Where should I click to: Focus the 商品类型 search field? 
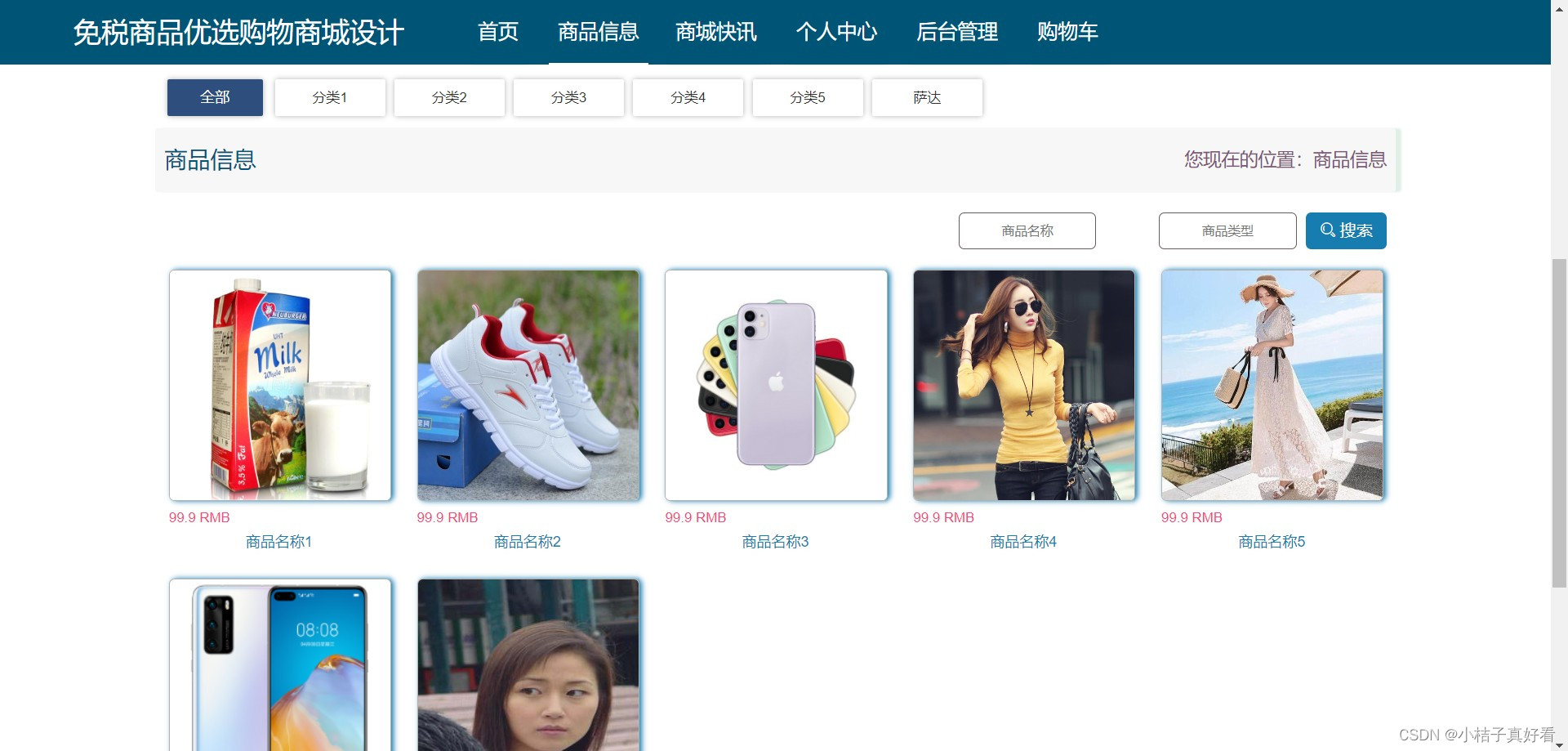click(1227, 230)
